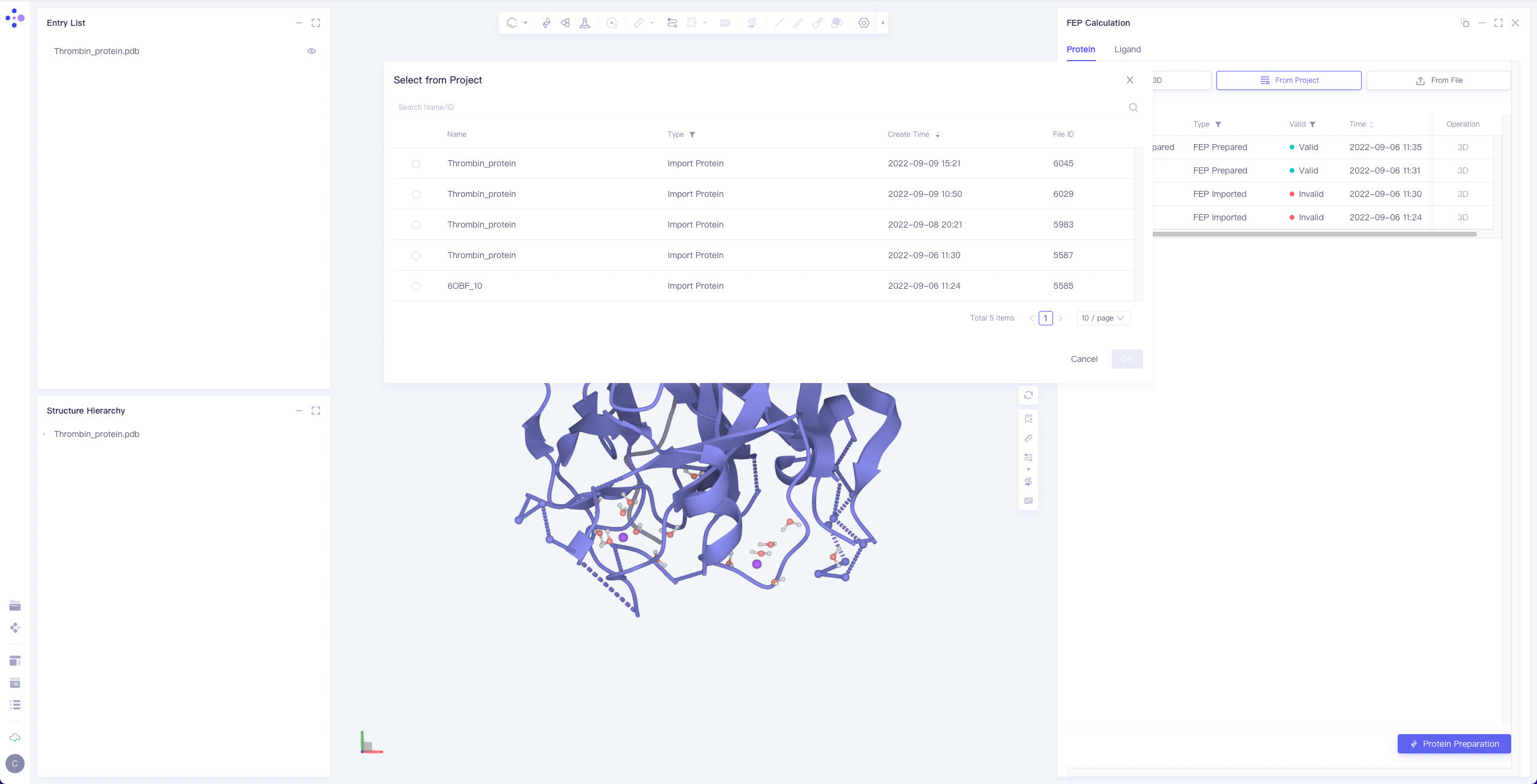Open the settings gear in top toolbar
This screenshot has width=1537, height=784.
[x=864, y=23]
